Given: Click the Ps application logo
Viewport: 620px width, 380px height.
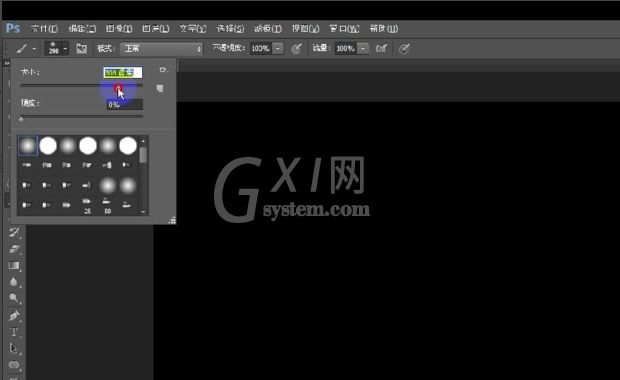Looking at the screenshot, I should coord(13,28).
